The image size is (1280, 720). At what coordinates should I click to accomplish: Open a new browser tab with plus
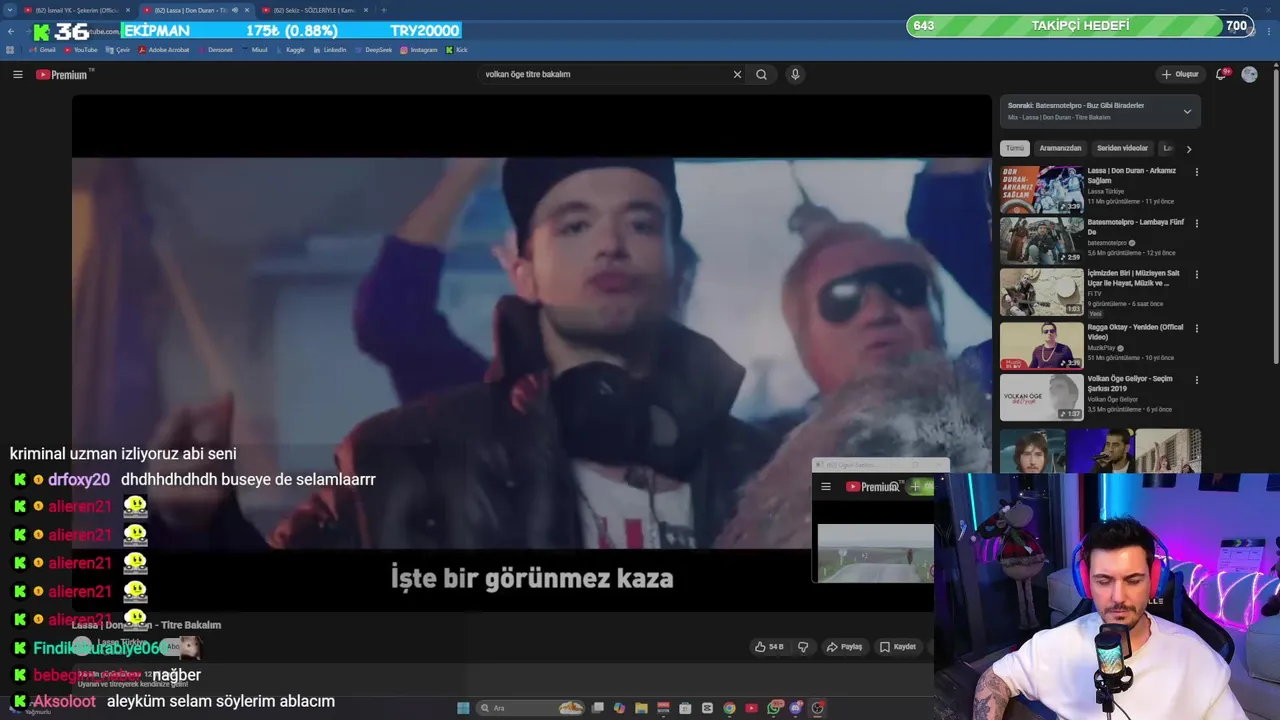[x=383, y=10]
